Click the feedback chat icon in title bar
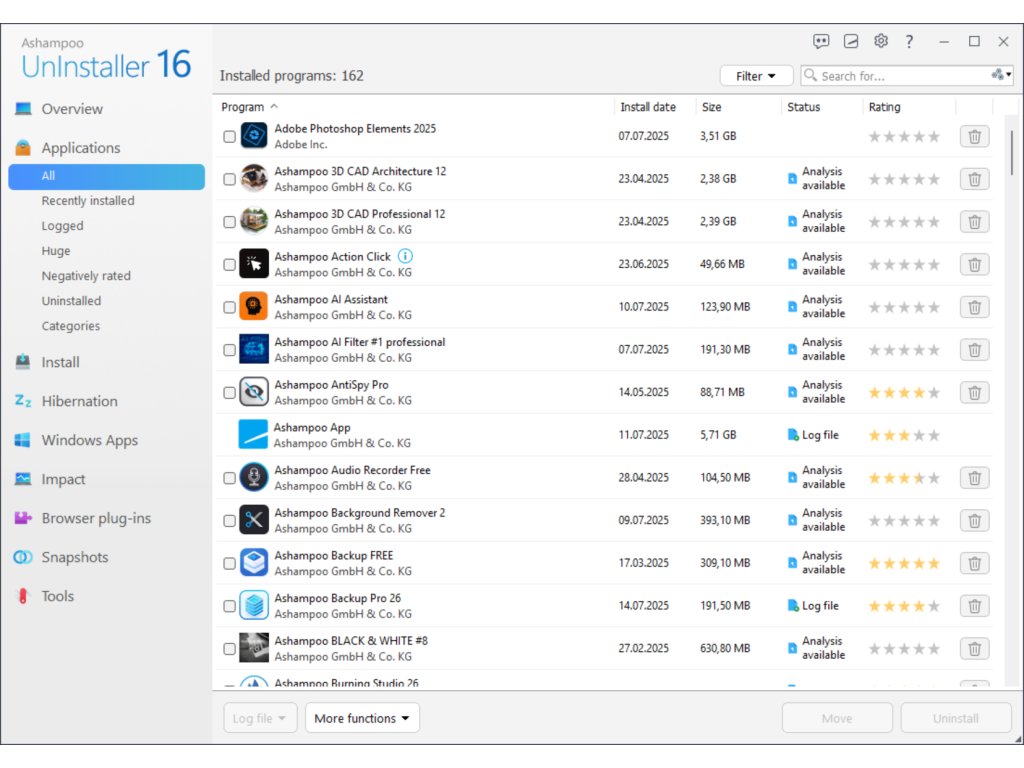The height and width of the screenshot is (768, 1024). coord(821,41)
